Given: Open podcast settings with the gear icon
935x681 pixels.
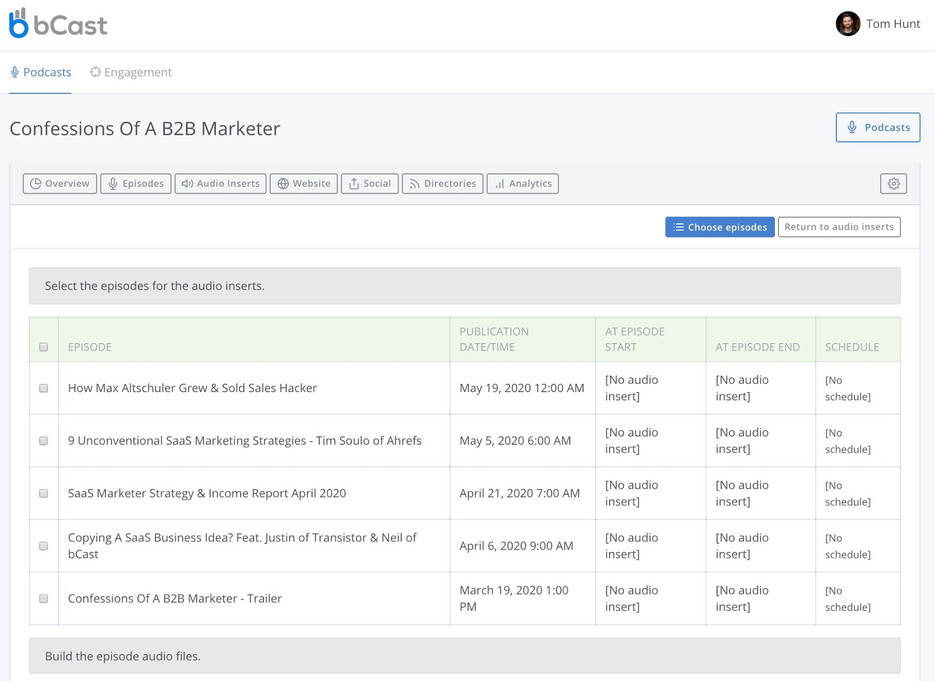Looking at the screenshot, I should (893, 183).
